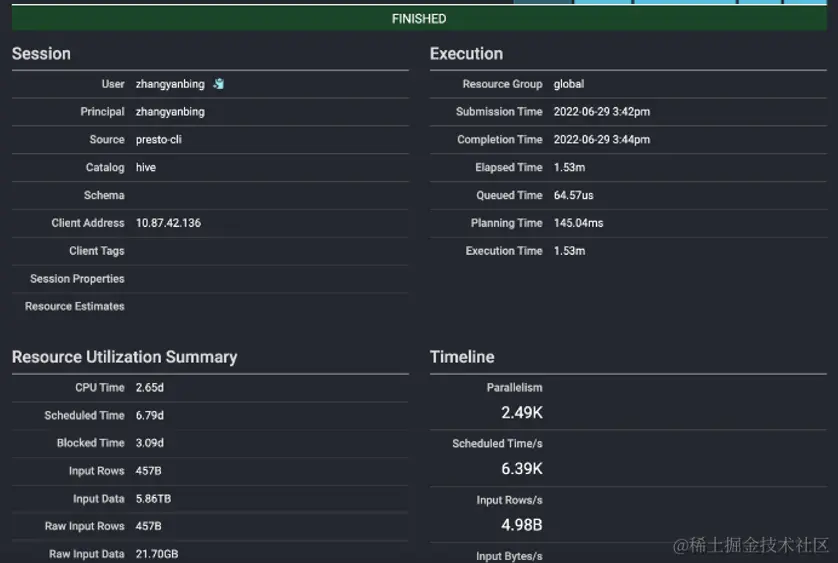Click the Elapsed Time value 1.53m
The width and height of the screenshot is (838, 563).
coord(569,167)
